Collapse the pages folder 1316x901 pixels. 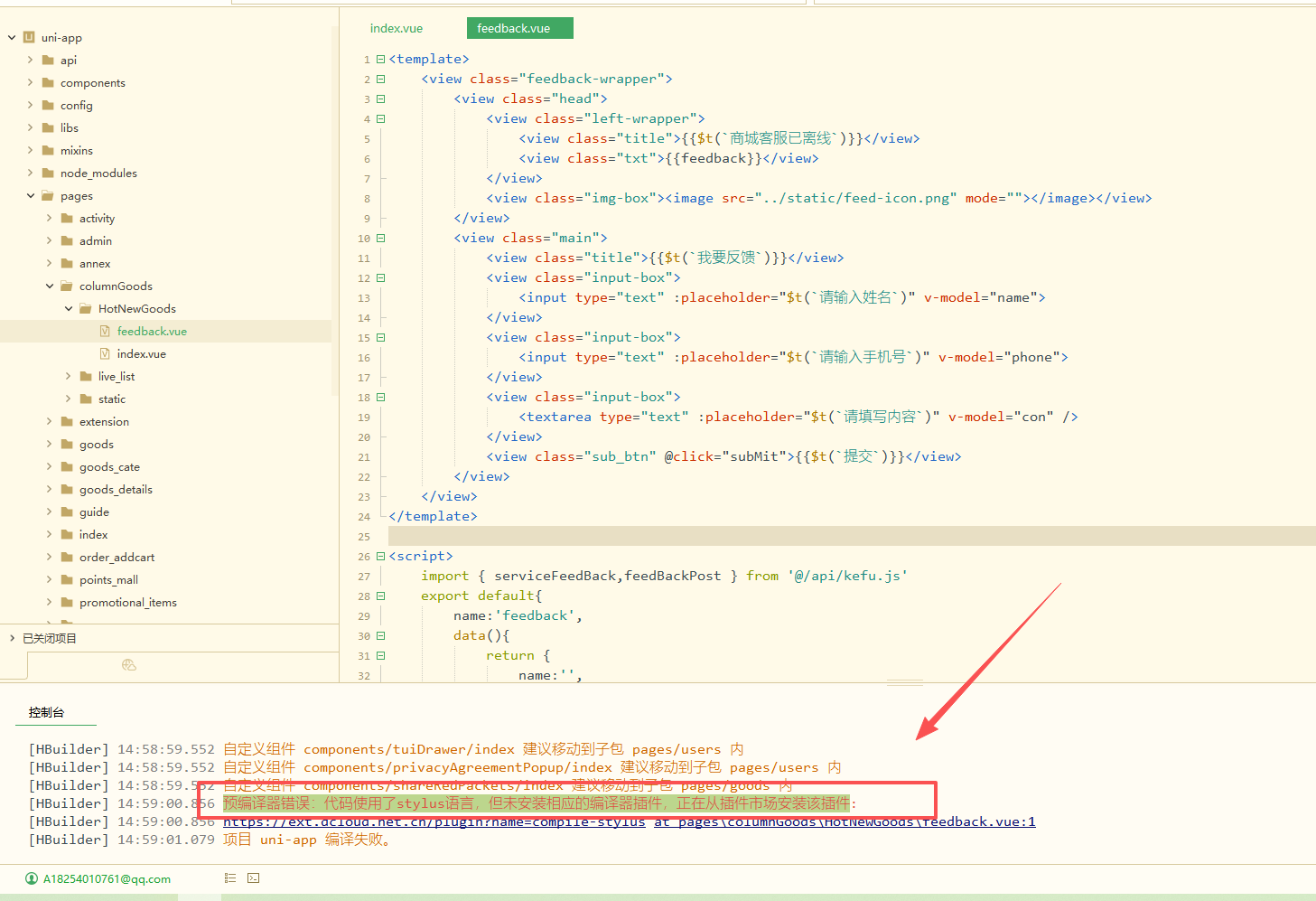[31, 195]
